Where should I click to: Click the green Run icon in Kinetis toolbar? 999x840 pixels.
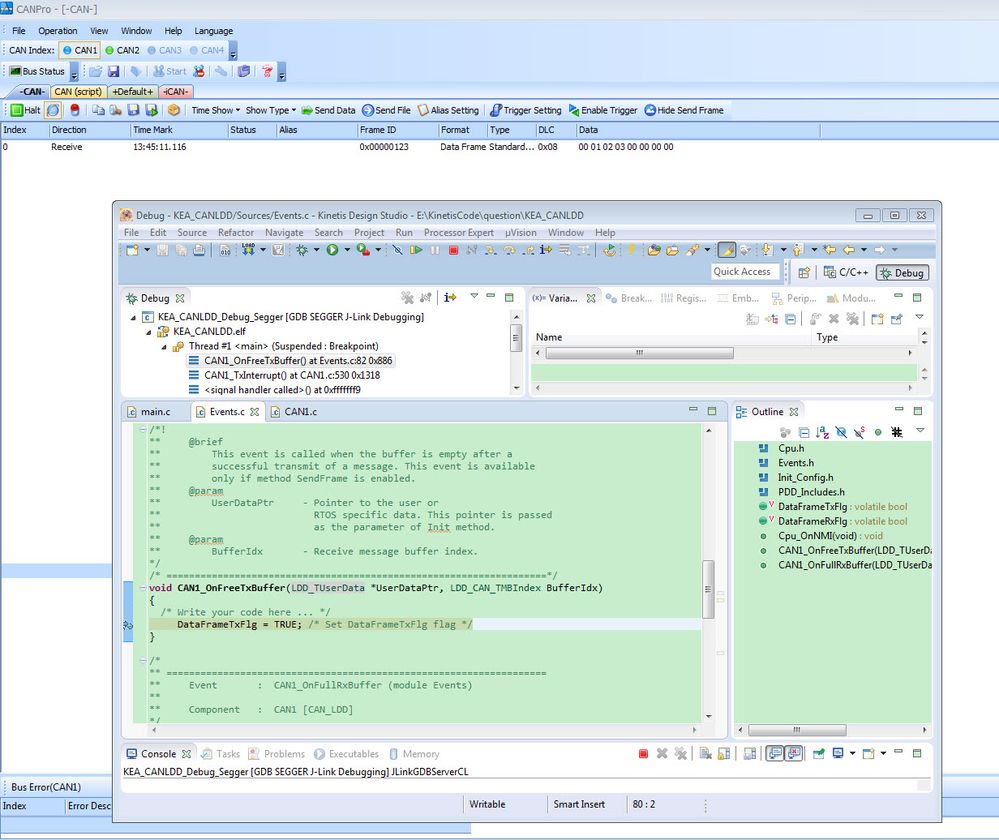click(x=333, y=250)
